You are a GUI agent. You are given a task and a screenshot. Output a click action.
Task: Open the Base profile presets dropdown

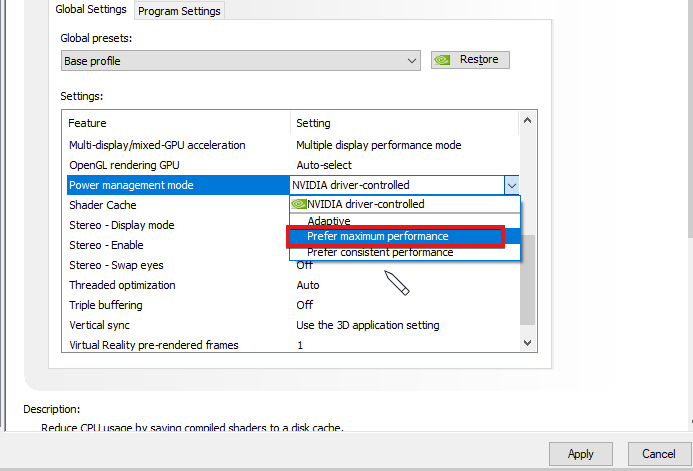240,61
